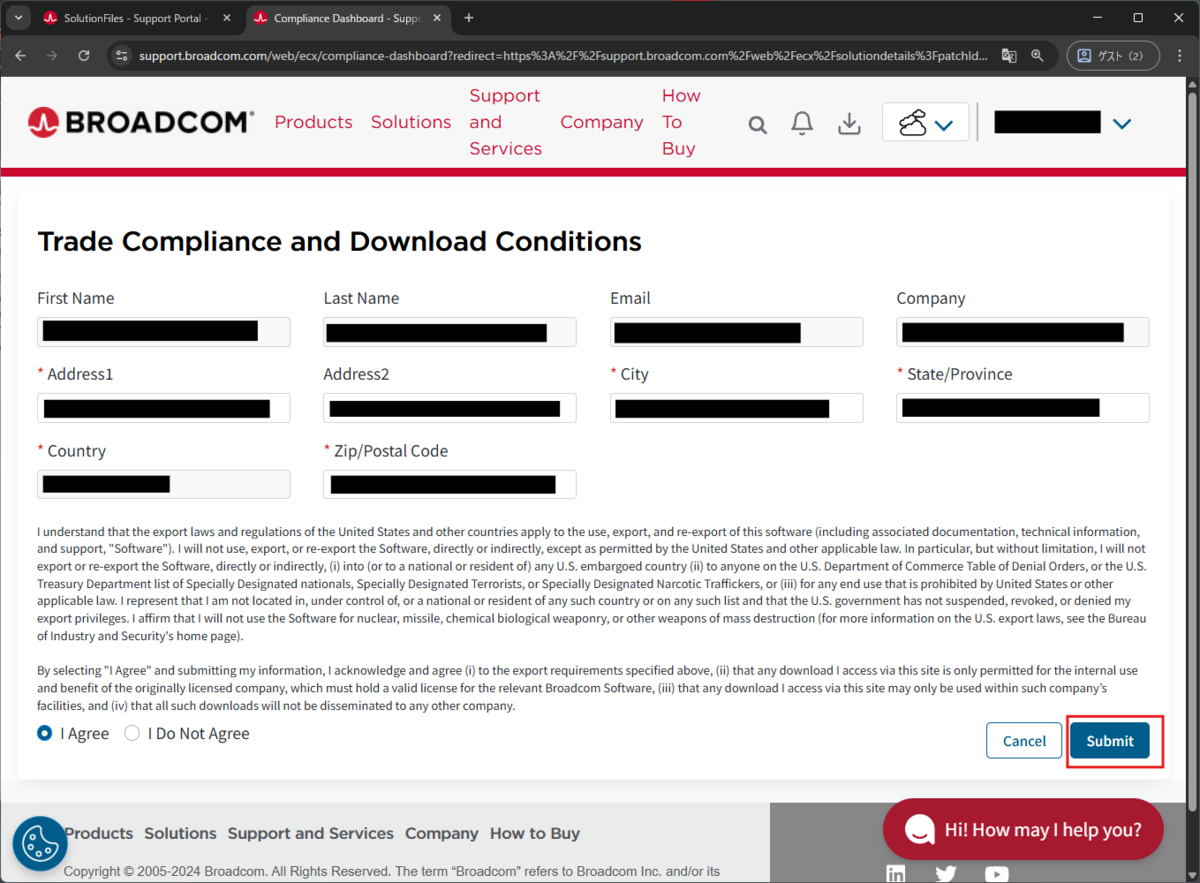Image resolution: width=1200 pixels, height=883 pixels.
Task: Click the footer Solutions link
Action: 180,833
